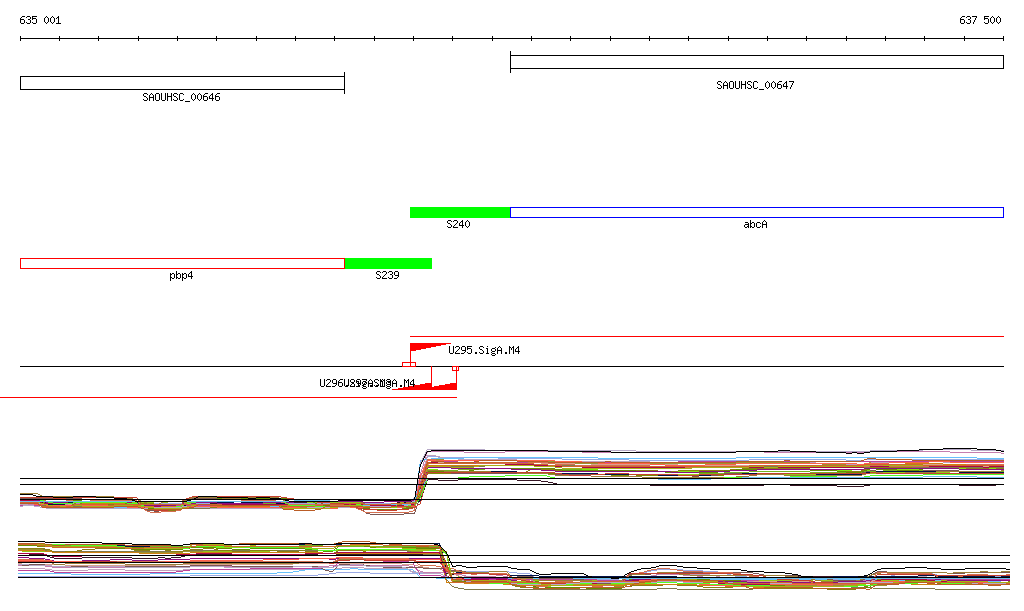The image size is (1024, 611).
Task: Click the red-outlined pbp4 gene box
Action: (x=182, y=263)
